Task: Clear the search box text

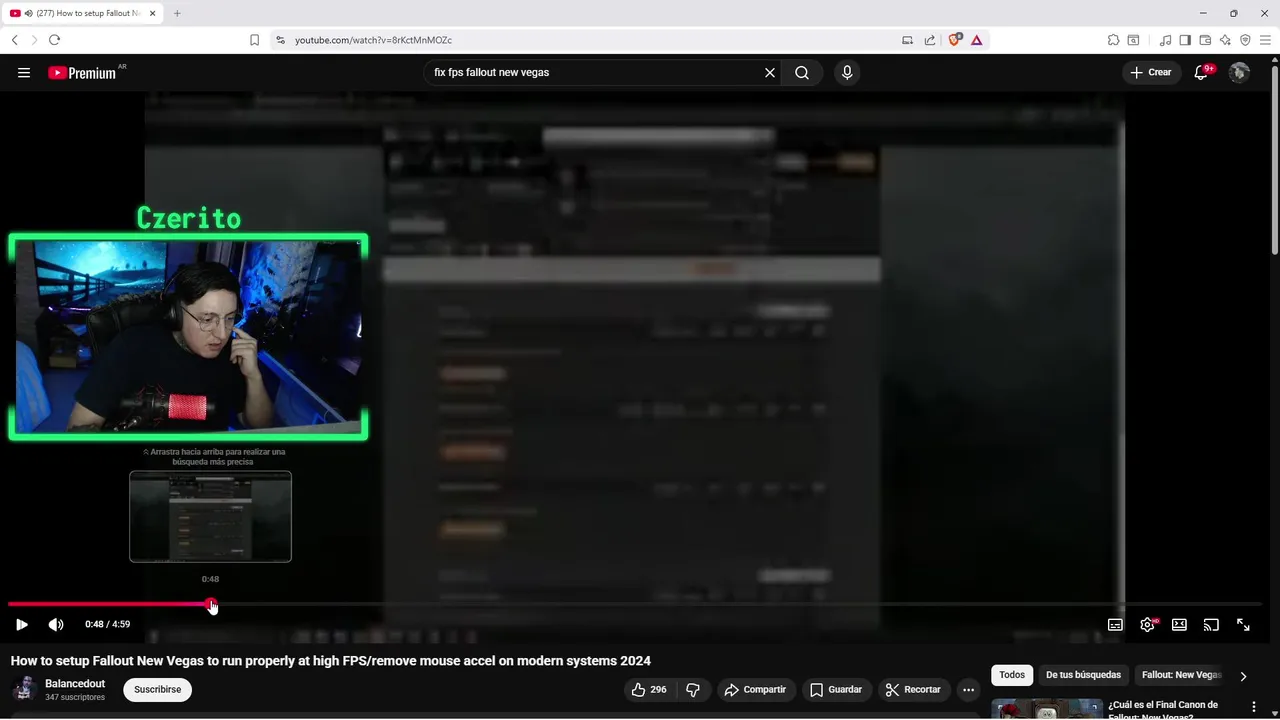Action: (770, 72)
